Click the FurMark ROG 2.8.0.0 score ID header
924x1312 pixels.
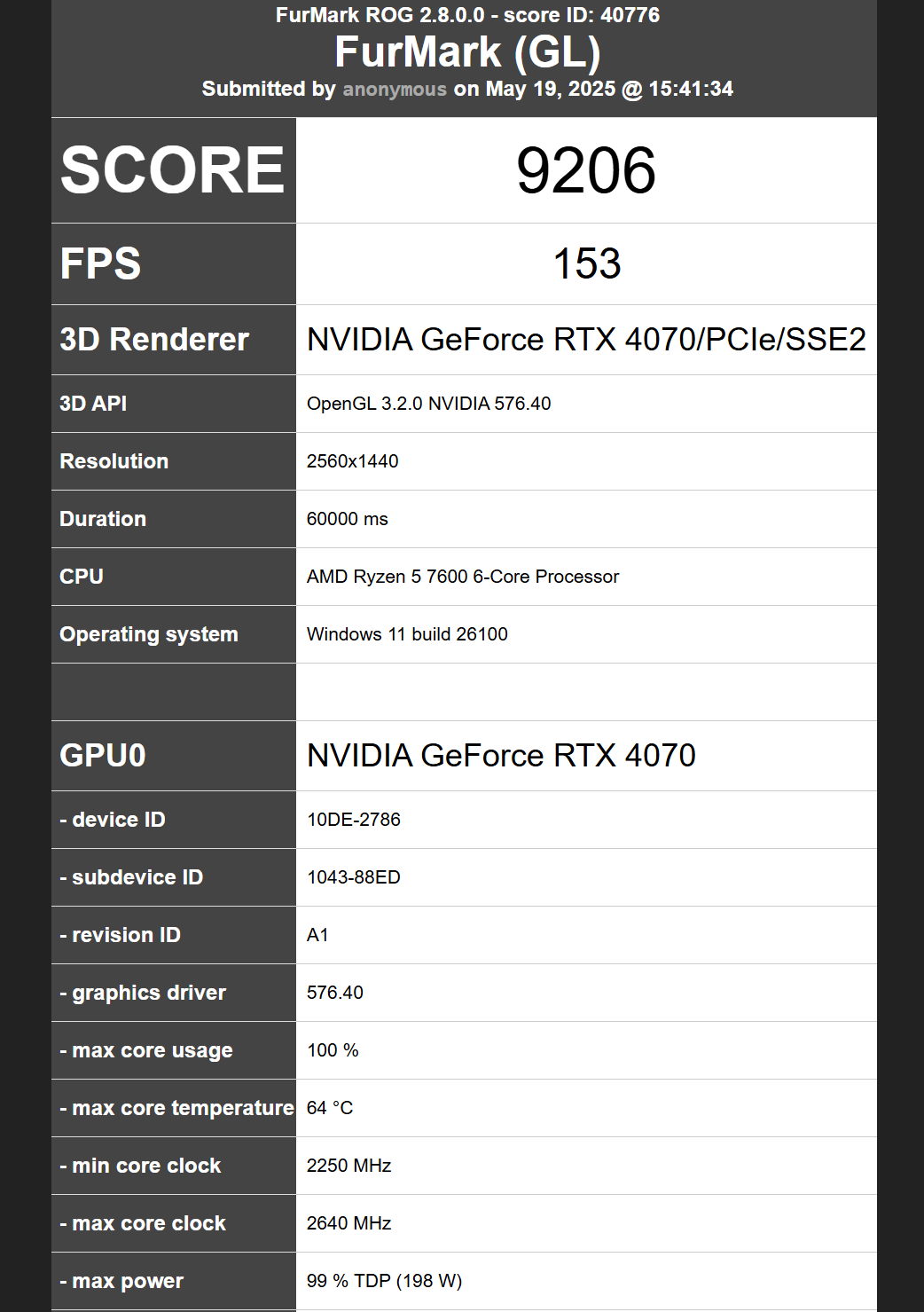click(x=467, y=15)
